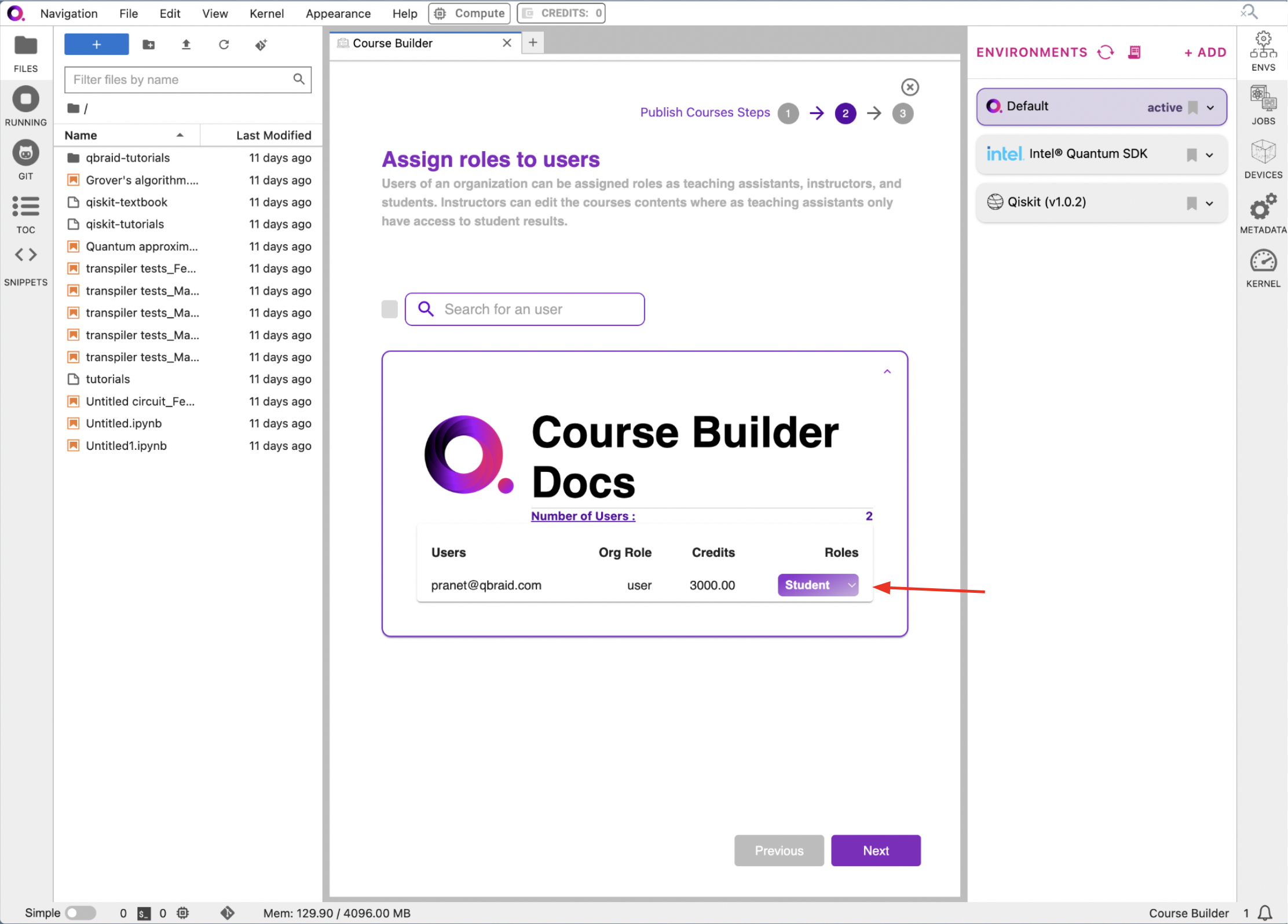
Task: Create a new folder with toolbar icon
Action: (149, 45)
